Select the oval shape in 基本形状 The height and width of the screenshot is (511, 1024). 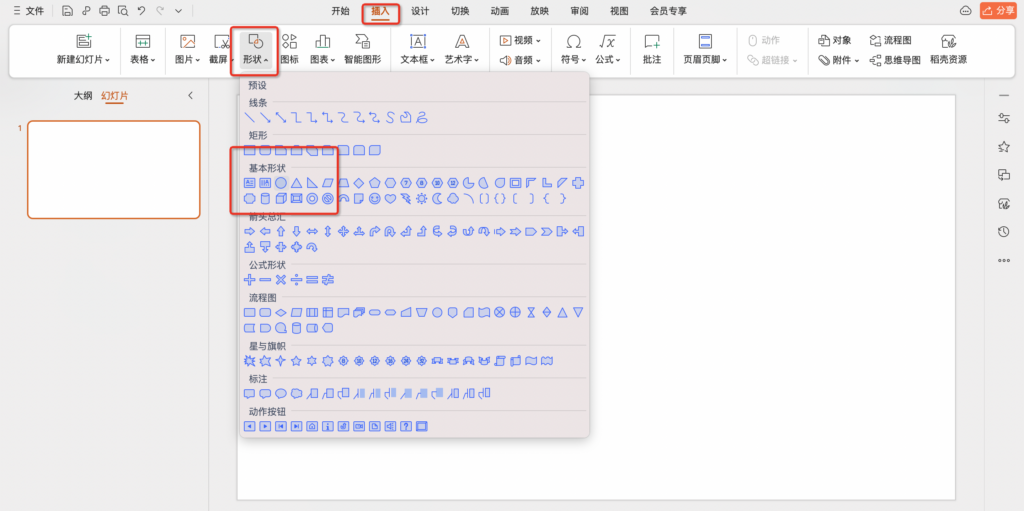281,183
